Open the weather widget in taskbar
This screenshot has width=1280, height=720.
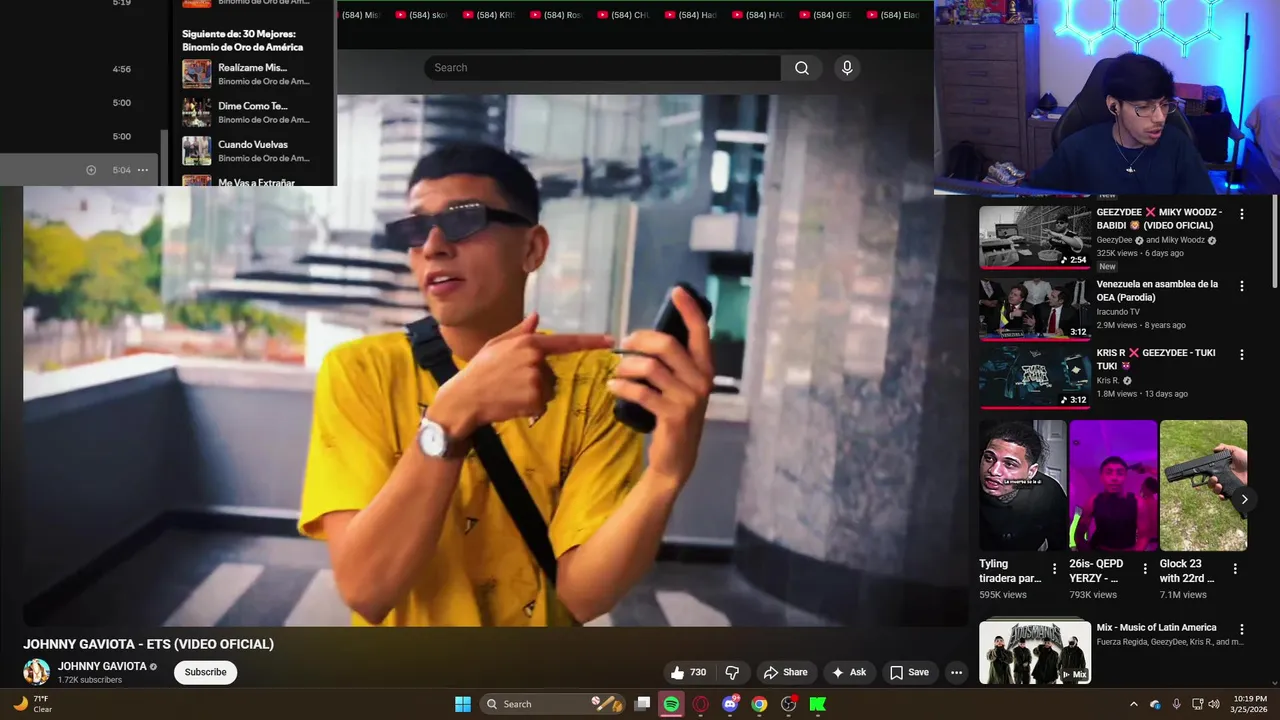point(32,704)
